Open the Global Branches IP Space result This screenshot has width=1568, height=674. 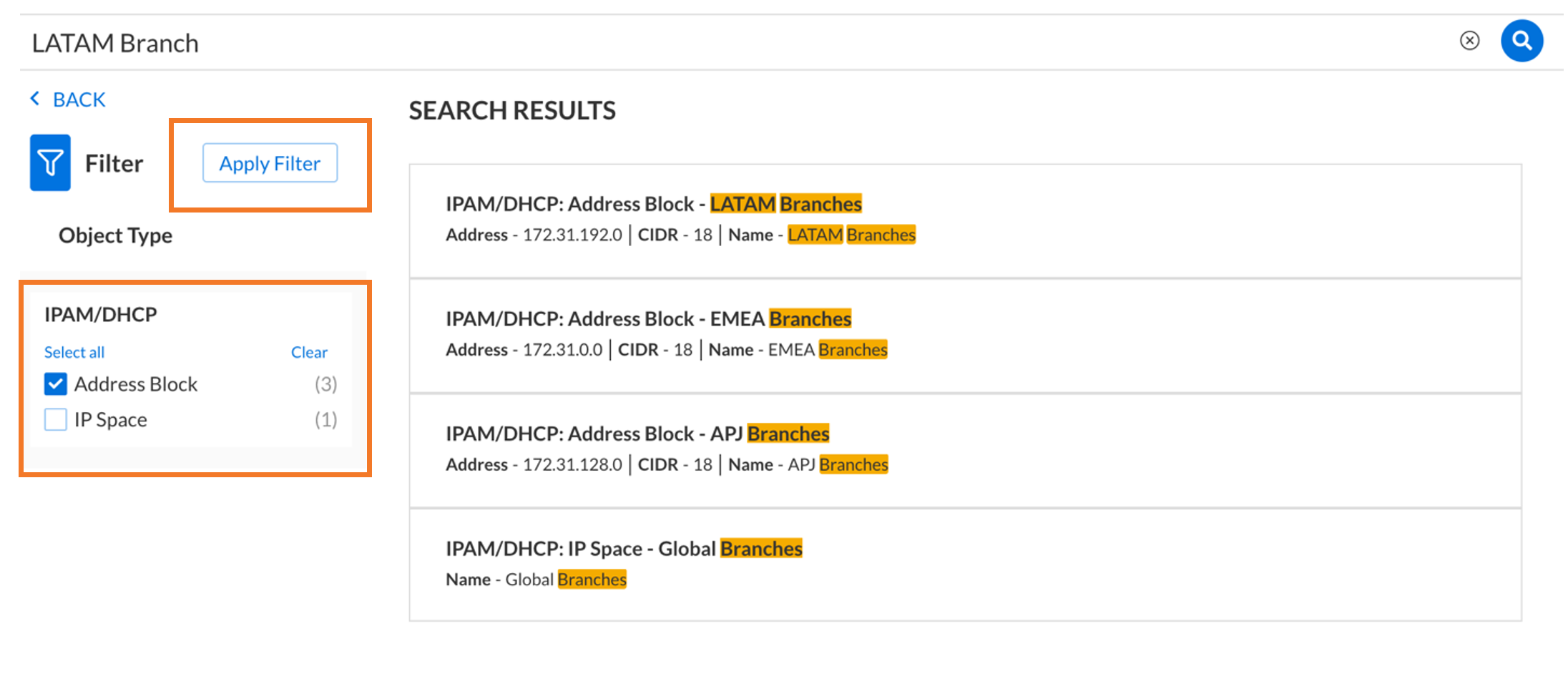624,549
